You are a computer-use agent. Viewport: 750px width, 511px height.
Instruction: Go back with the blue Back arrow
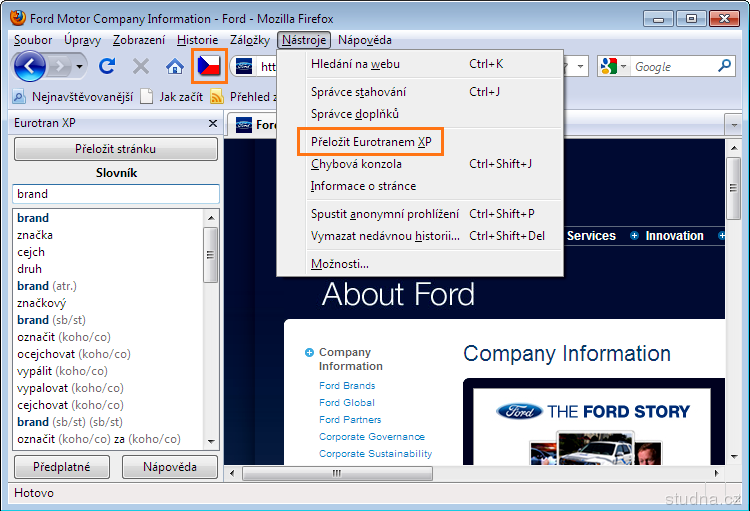(30, 66)
